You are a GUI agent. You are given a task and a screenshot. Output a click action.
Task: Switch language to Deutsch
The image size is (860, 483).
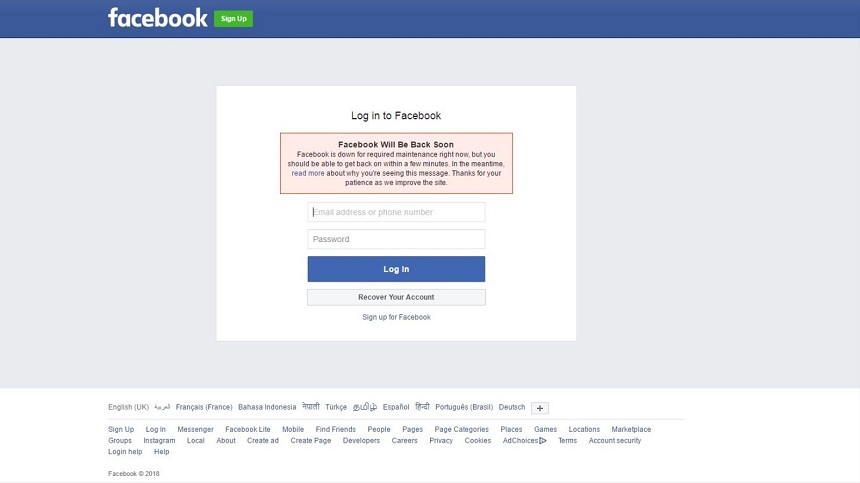tap(512, 407)
